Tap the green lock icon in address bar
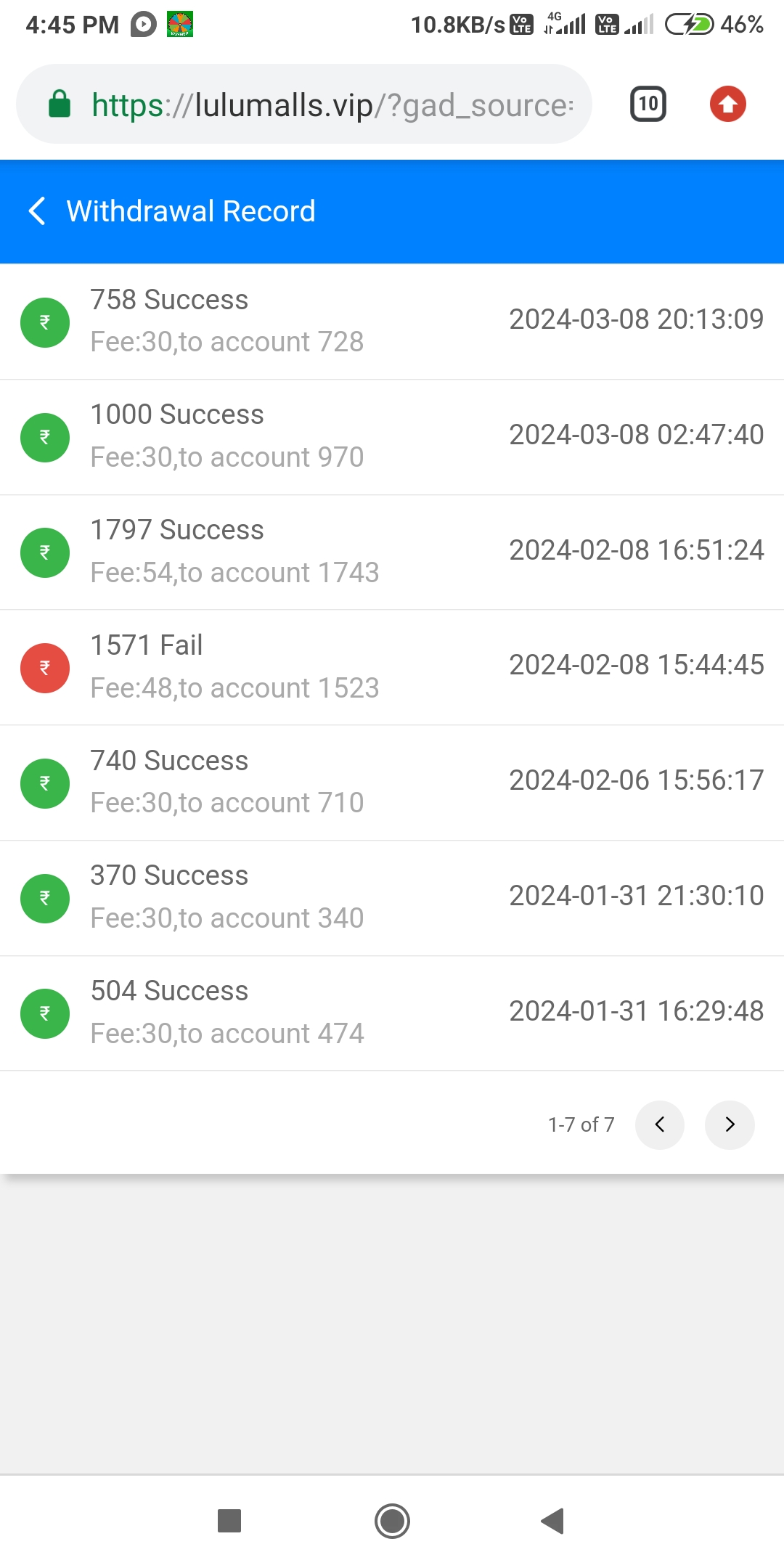 (x=60, y=105)
